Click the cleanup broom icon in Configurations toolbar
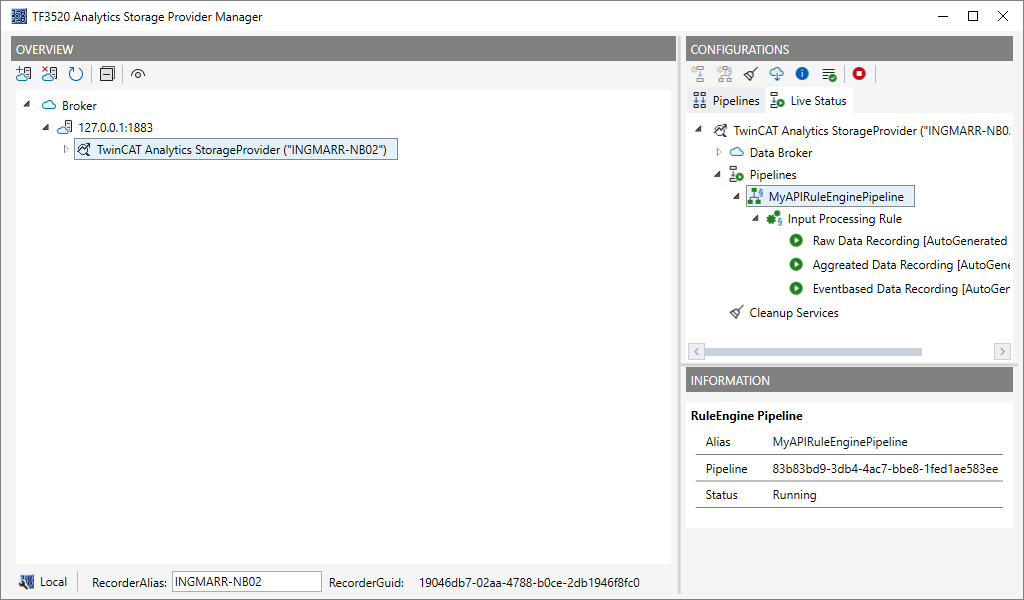Image resolution: width=1024 pixels, height=600 pixels. point(750,74)
